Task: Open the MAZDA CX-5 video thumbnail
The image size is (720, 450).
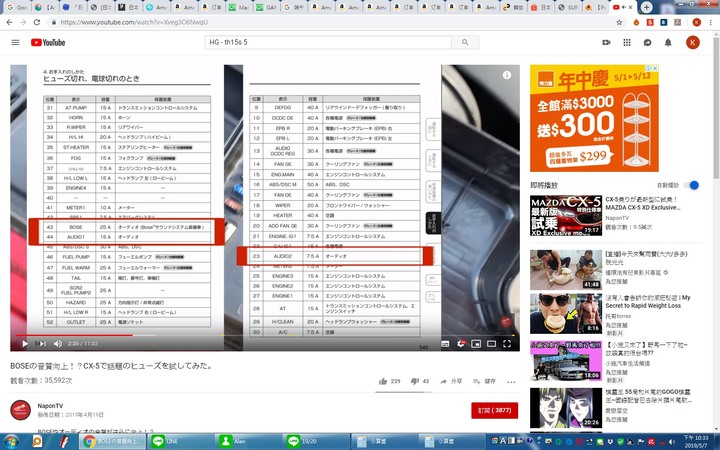Action: [566, 215]
